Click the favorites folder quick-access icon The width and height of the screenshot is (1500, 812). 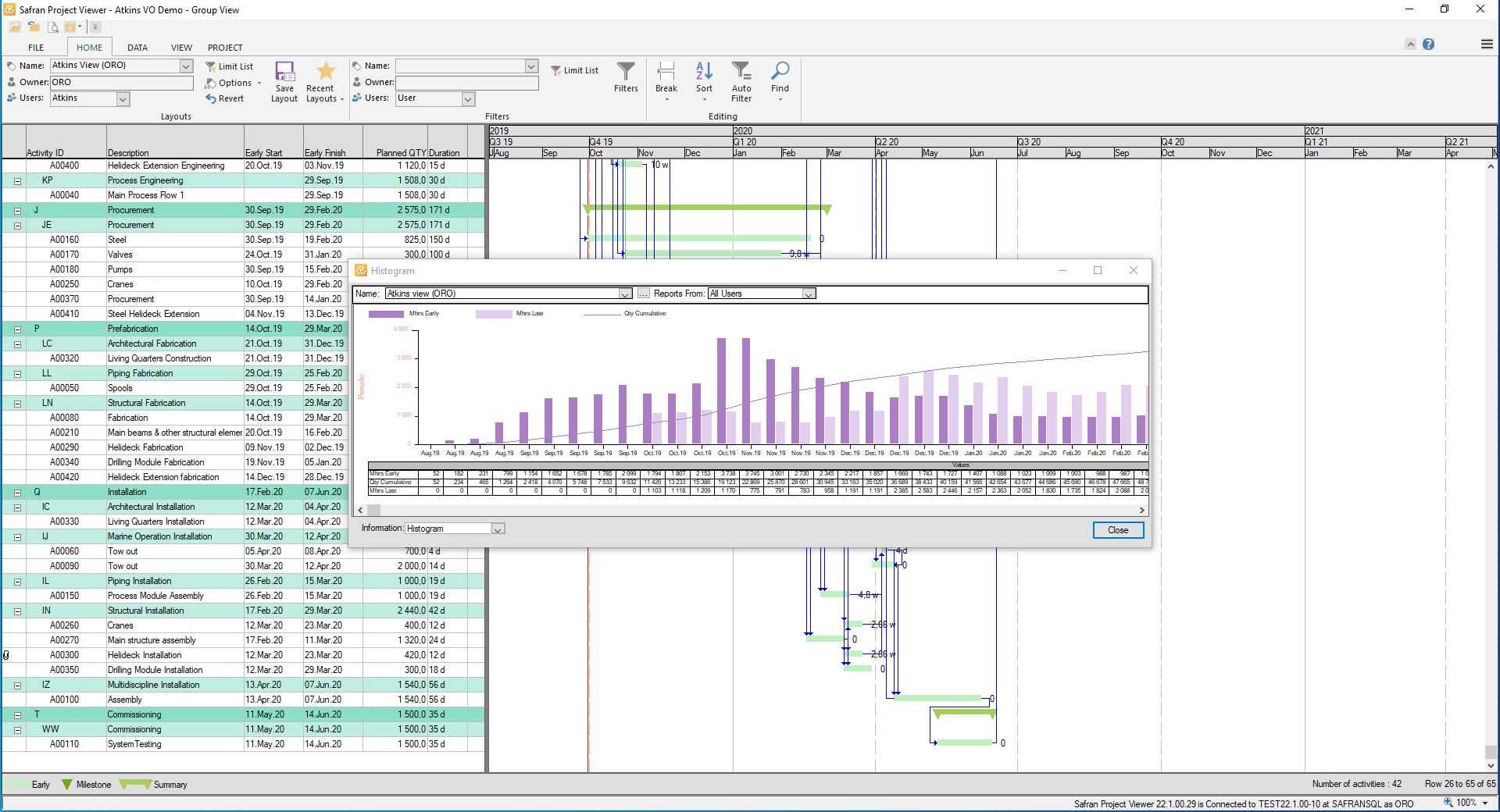click(70, 27)
